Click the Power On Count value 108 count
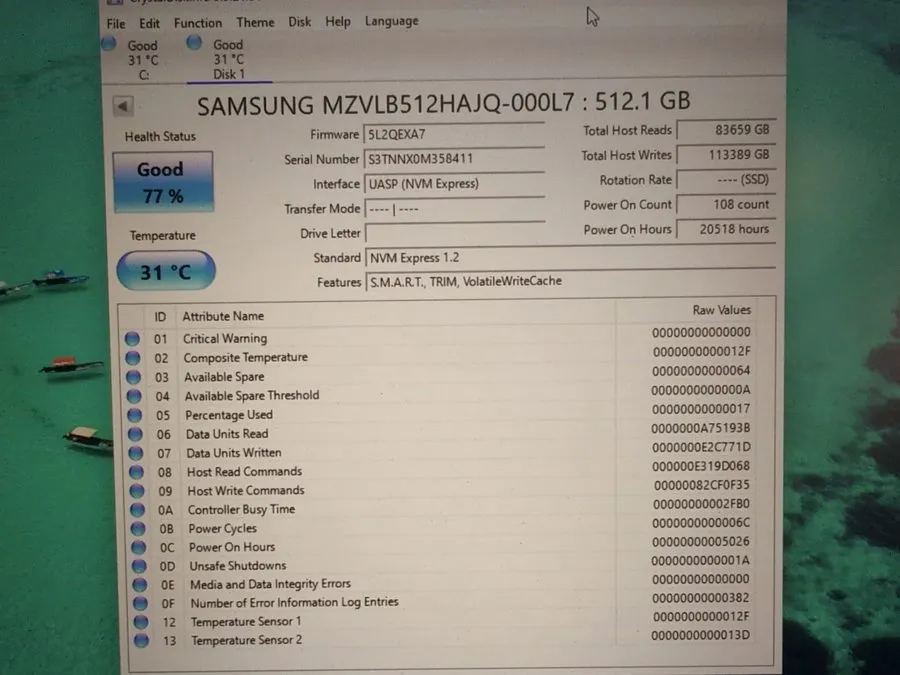The height and width of the screenshot is (675, 900). click(x=726, y=204)
